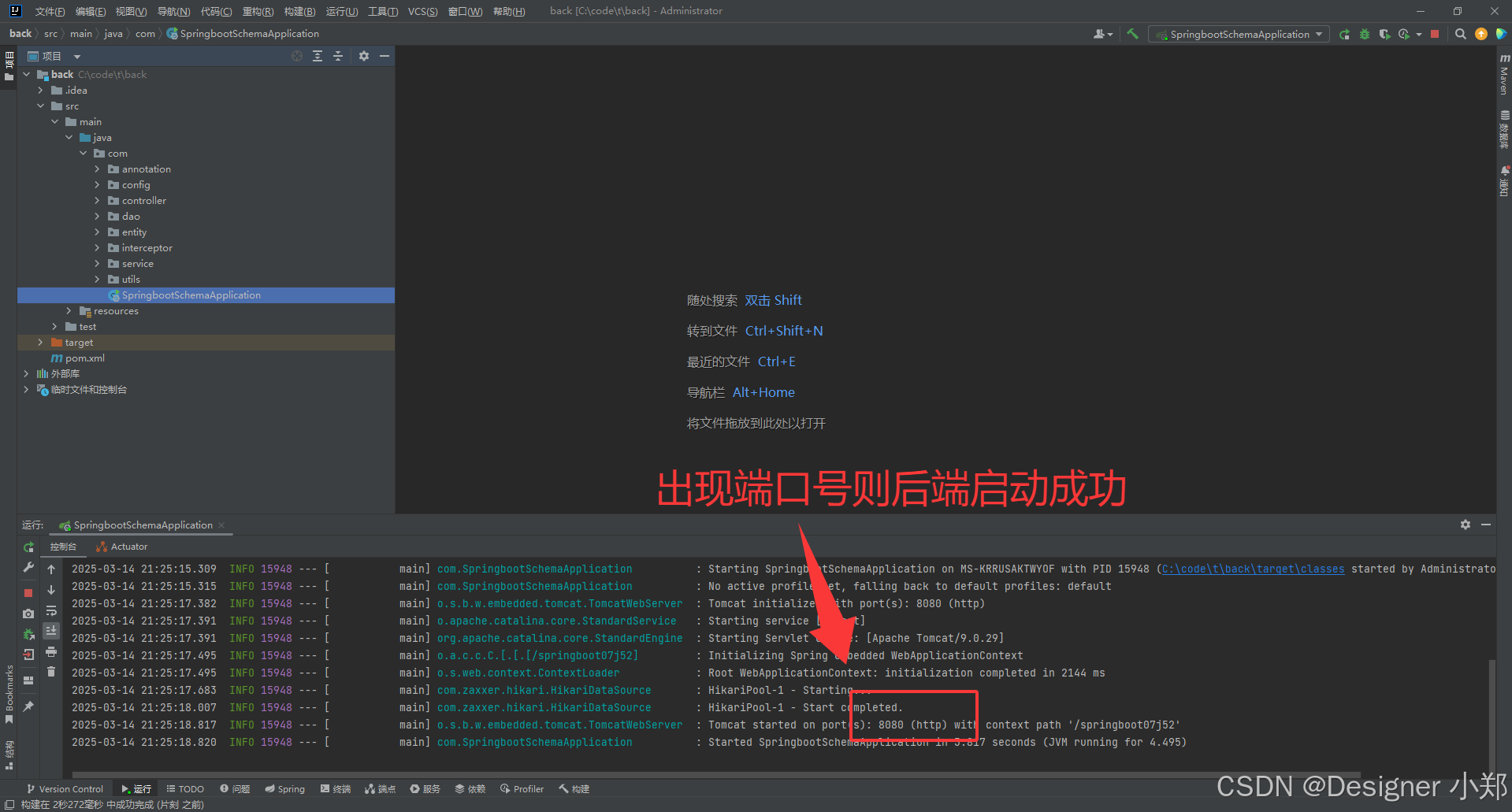Open Bookmarks side panel

pyautogui.click(x=9, y=695)
